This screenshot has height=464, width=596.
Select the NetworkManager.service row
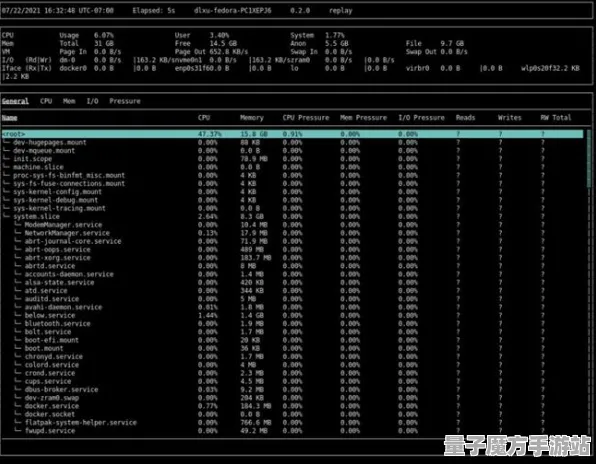coord(292,233)
